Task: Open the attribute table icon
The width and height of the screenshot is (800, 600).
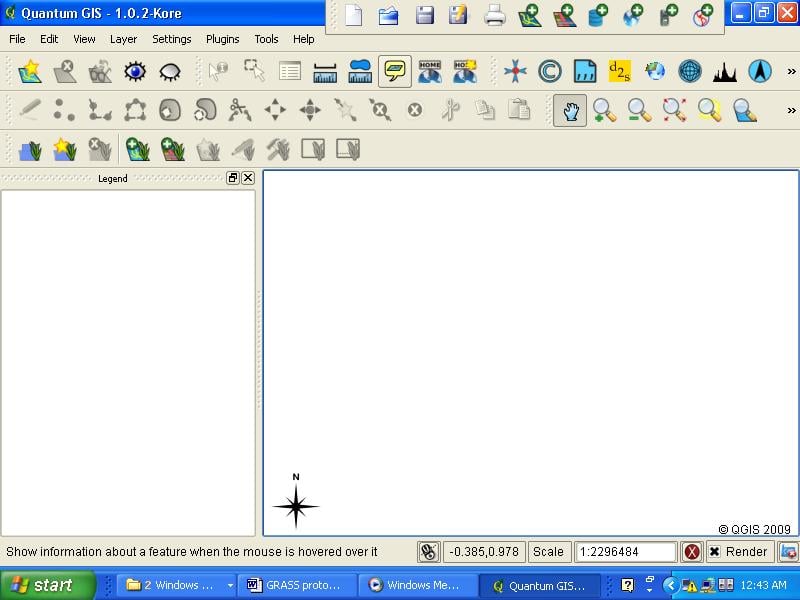Action: click(x=290, y=71)
